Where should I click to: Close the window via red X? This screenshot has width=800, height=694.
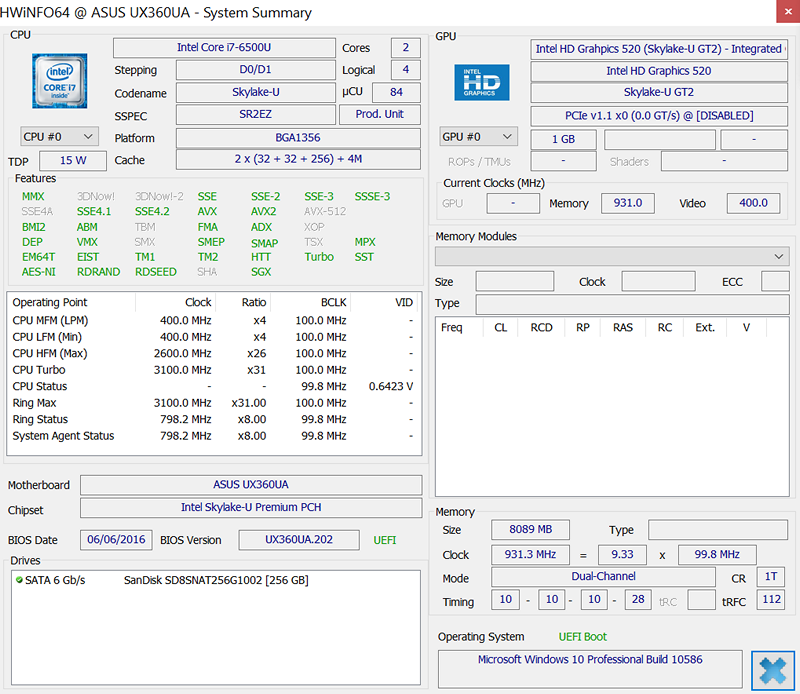point(788,11)
